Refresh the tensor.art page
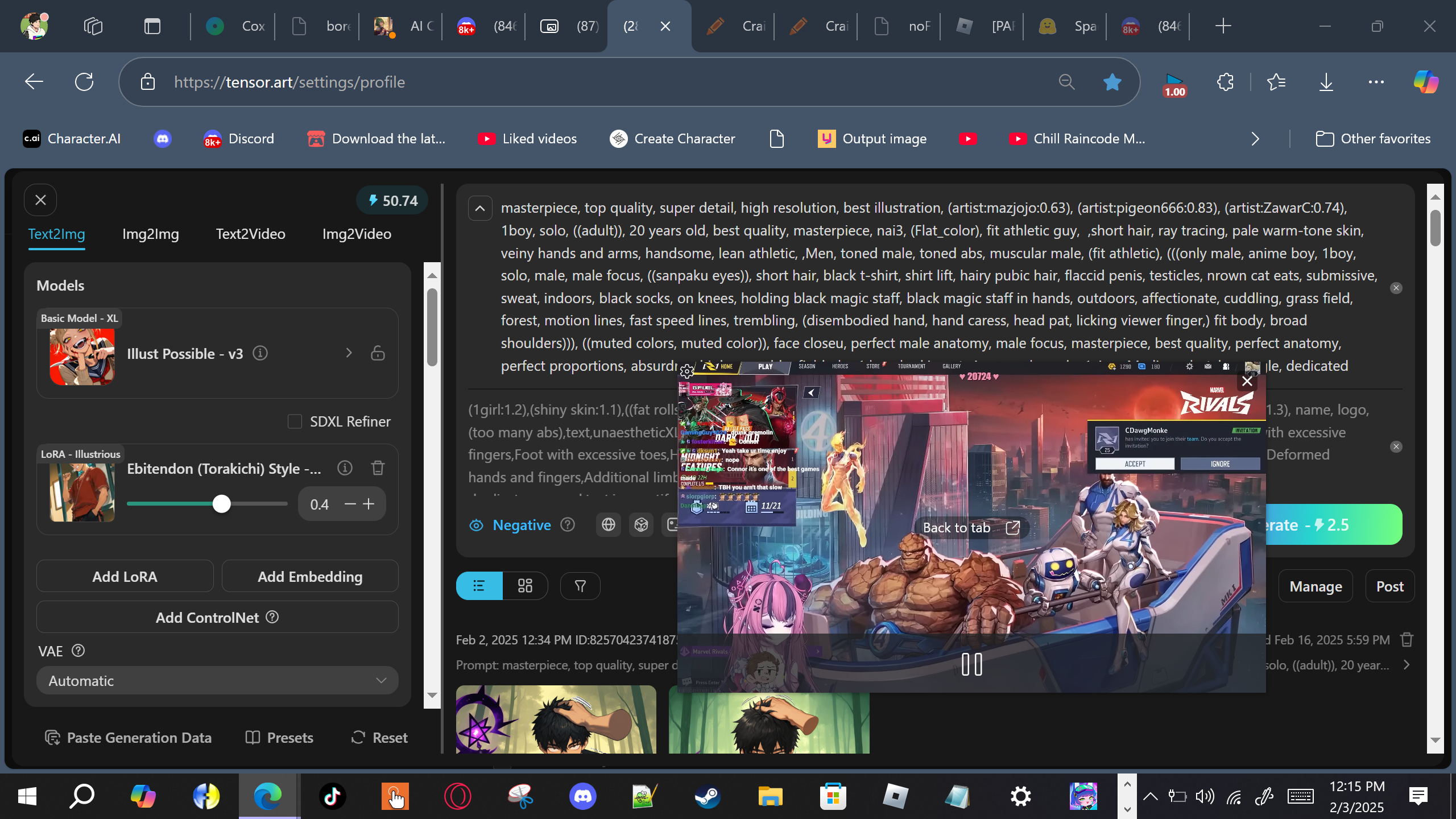1456x819 pixels. click(84, 82)
